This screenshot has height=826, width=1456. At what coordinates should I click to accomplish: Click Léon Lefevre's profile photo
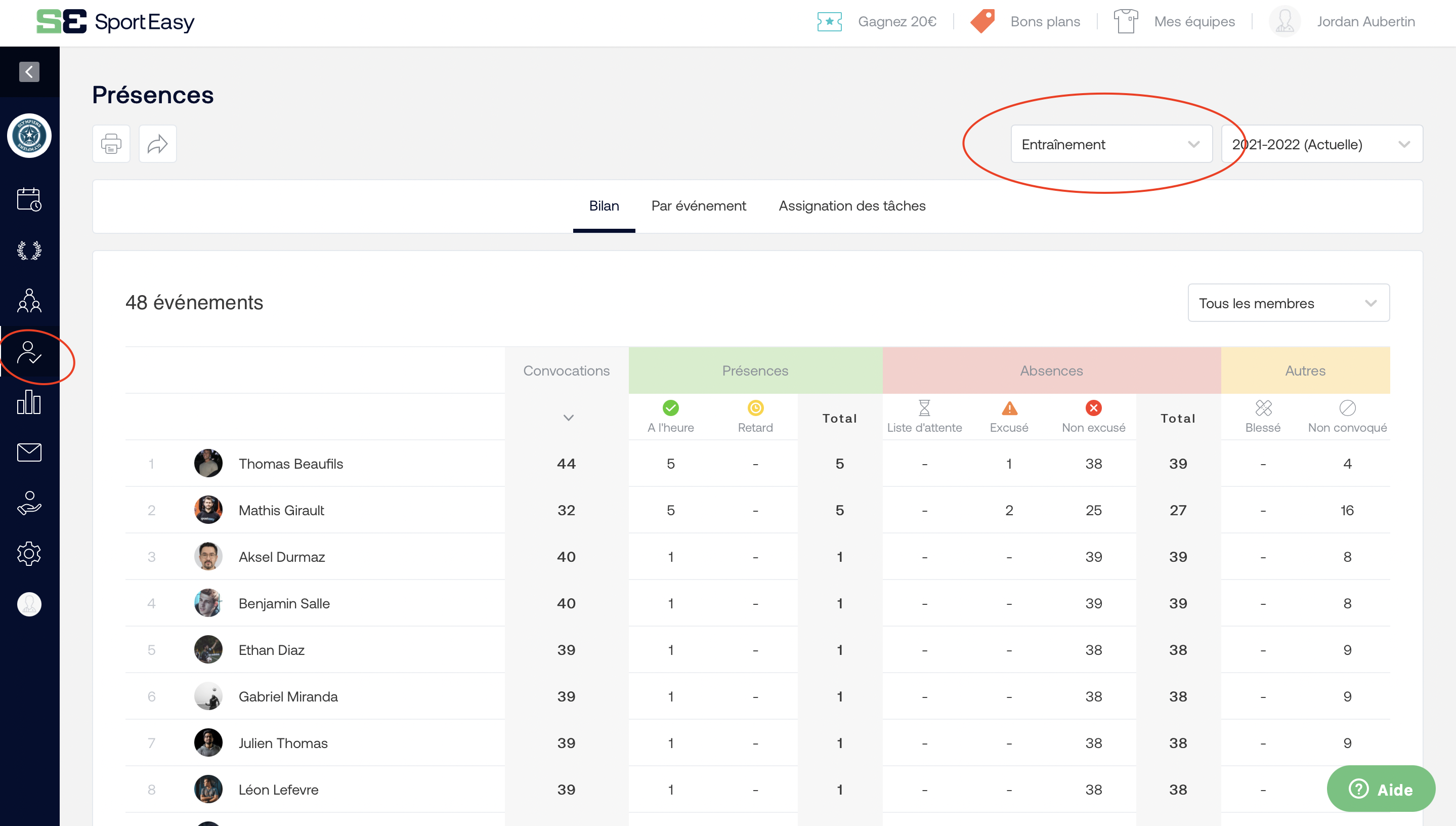pos(208,789)
